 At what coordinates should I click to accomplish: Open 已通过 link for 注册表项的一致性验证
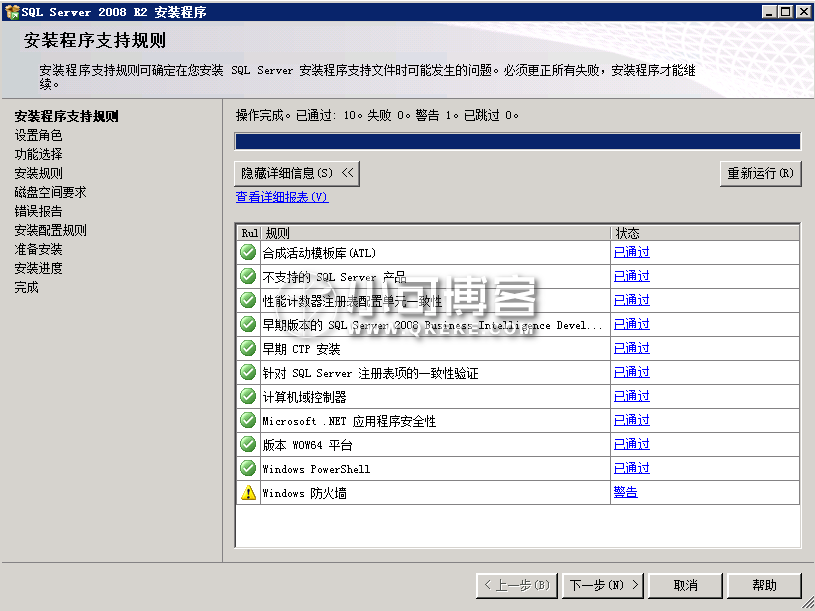(632, 372)
